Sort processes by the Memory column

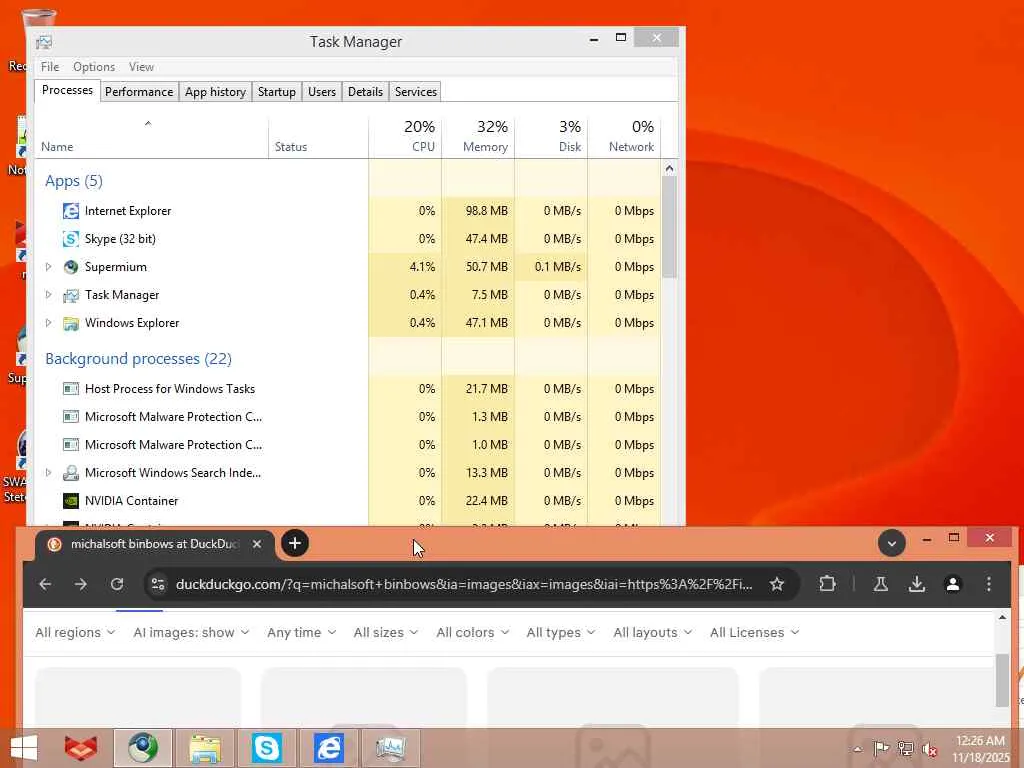tap(479, 137)
